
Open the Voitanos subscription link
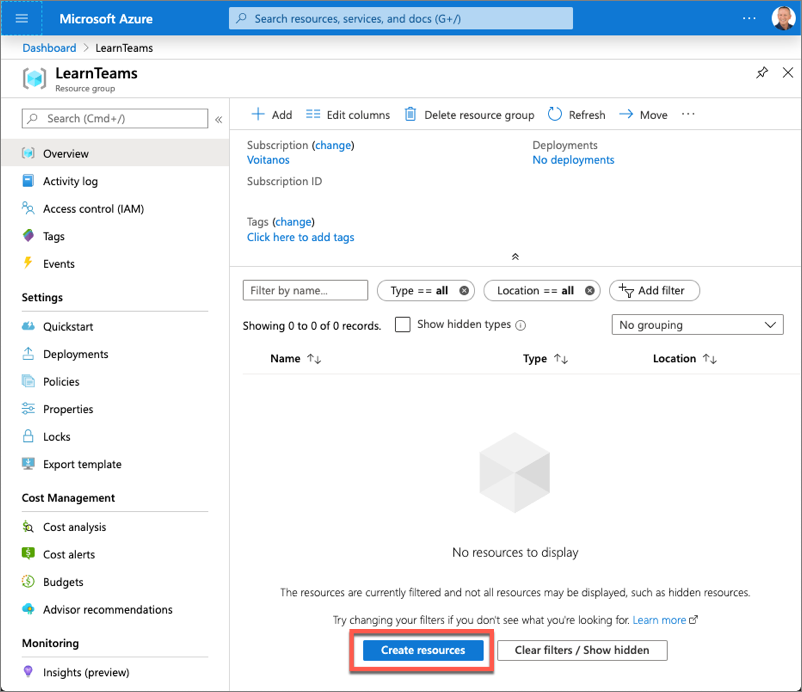click(x=268, y=160)
